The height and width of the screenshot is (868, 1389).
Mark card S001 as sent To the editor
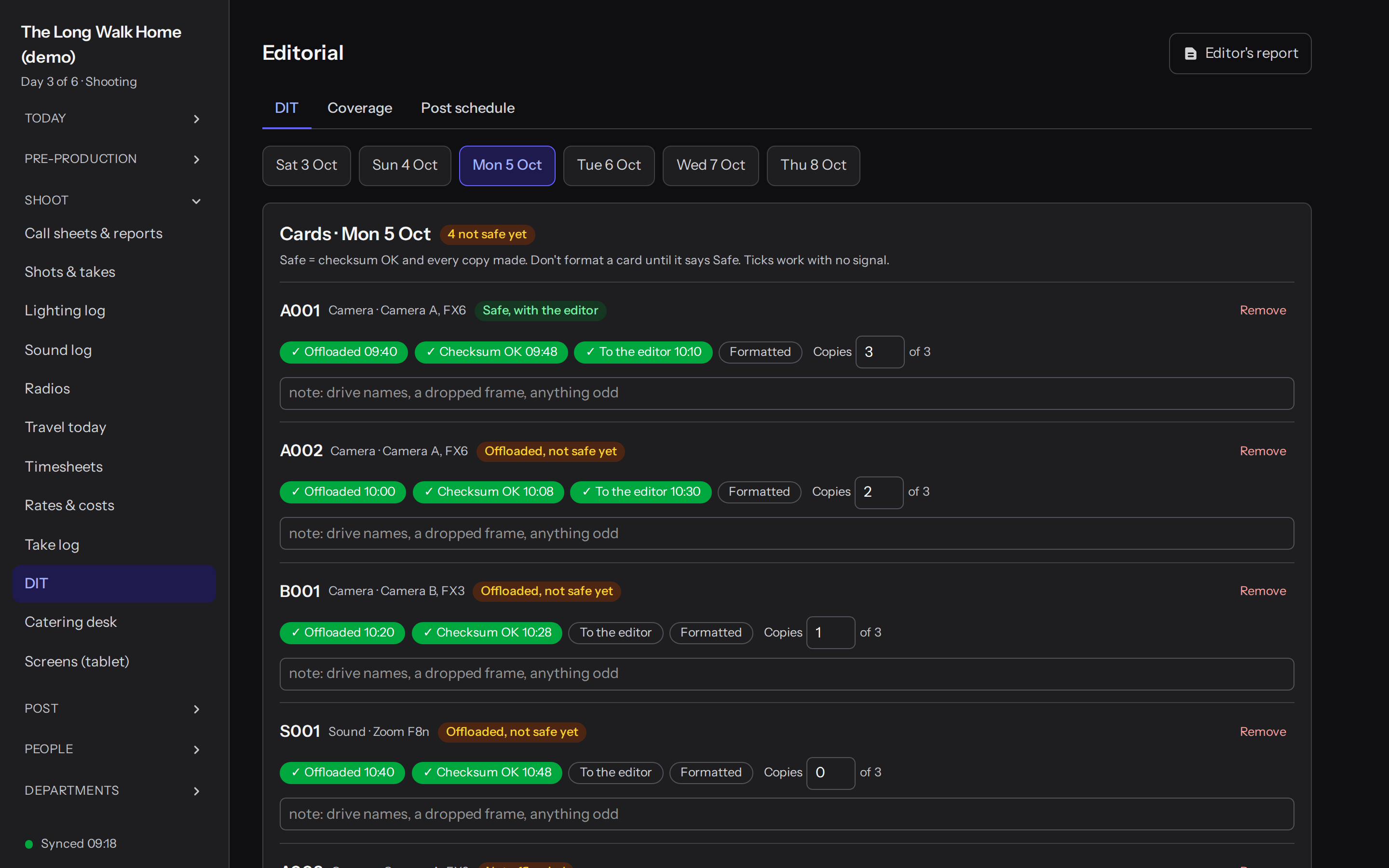click(x=615, y=773)
